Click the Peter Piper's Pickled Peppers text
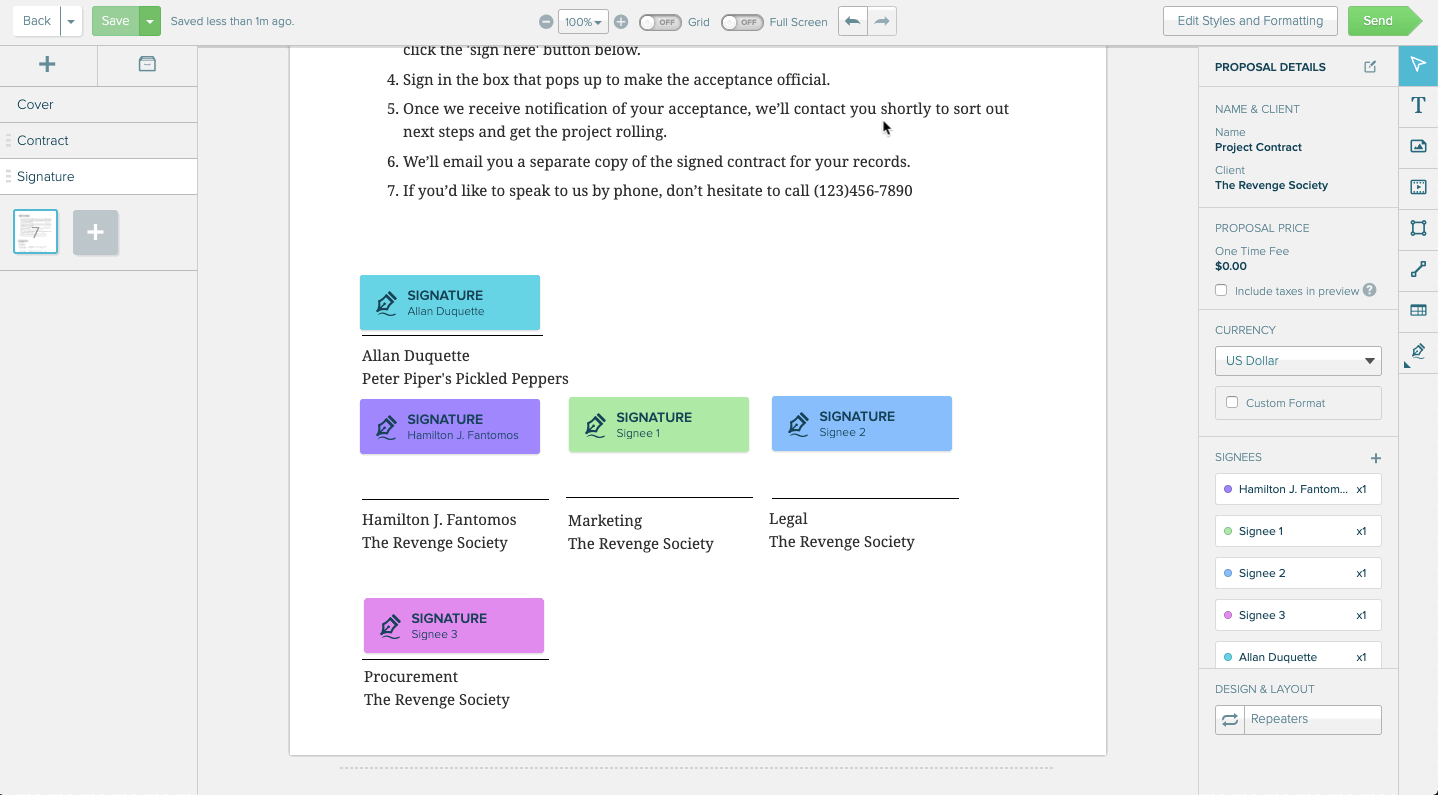1438x795 pixels. (x=465, y=379)
